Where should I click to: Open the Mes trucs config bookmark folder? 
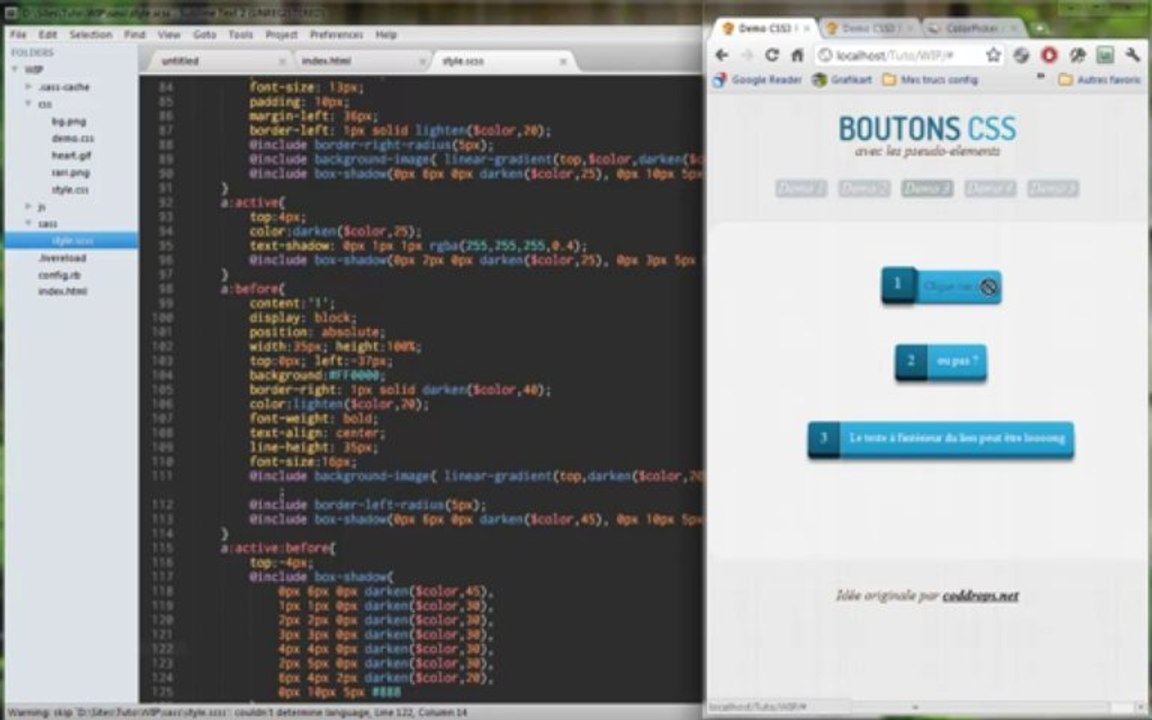pyautogui.click(x=930, y=79)
